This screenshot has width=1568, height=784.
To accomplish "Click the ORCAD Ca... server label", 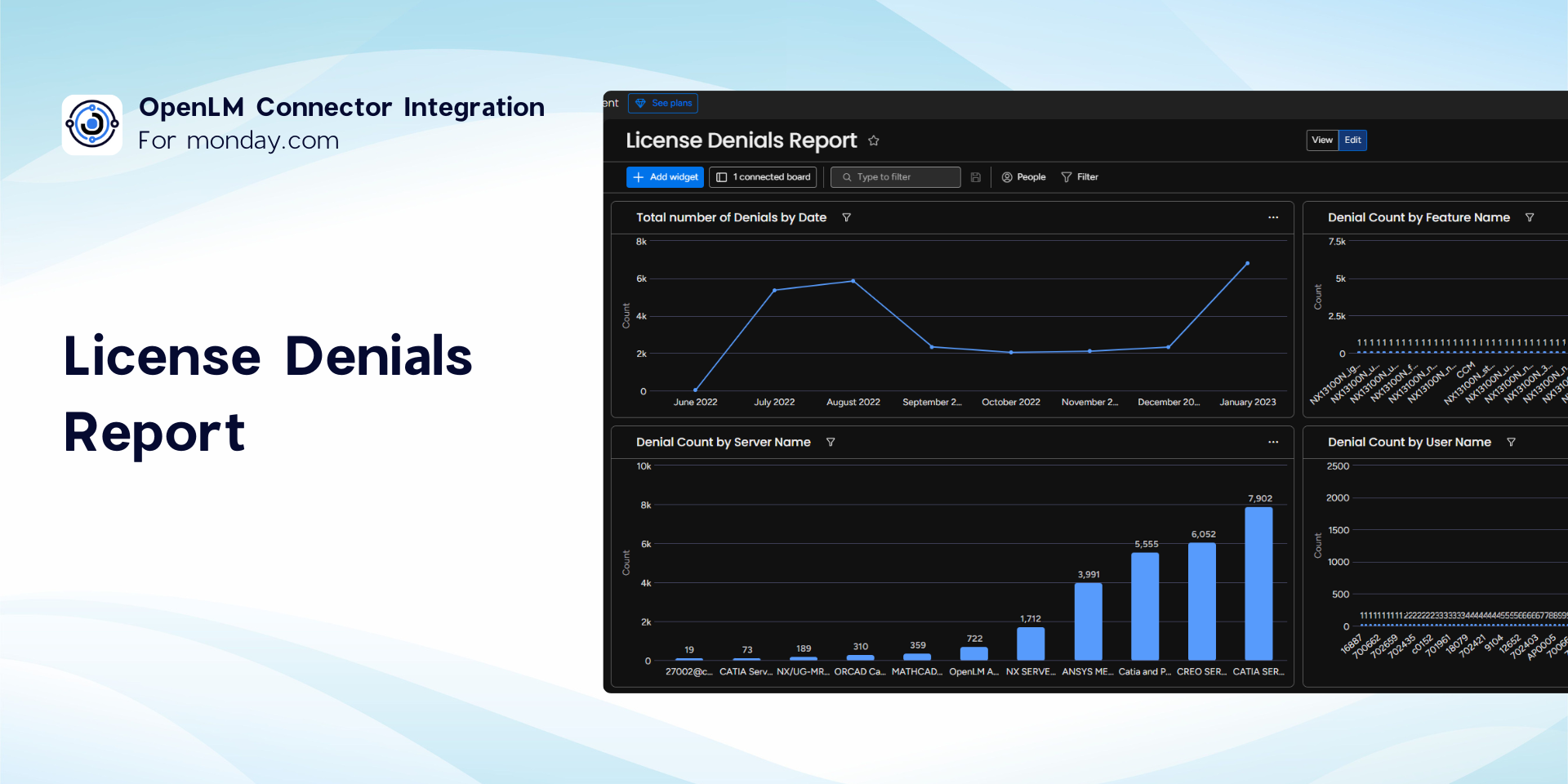I will 860,671.
